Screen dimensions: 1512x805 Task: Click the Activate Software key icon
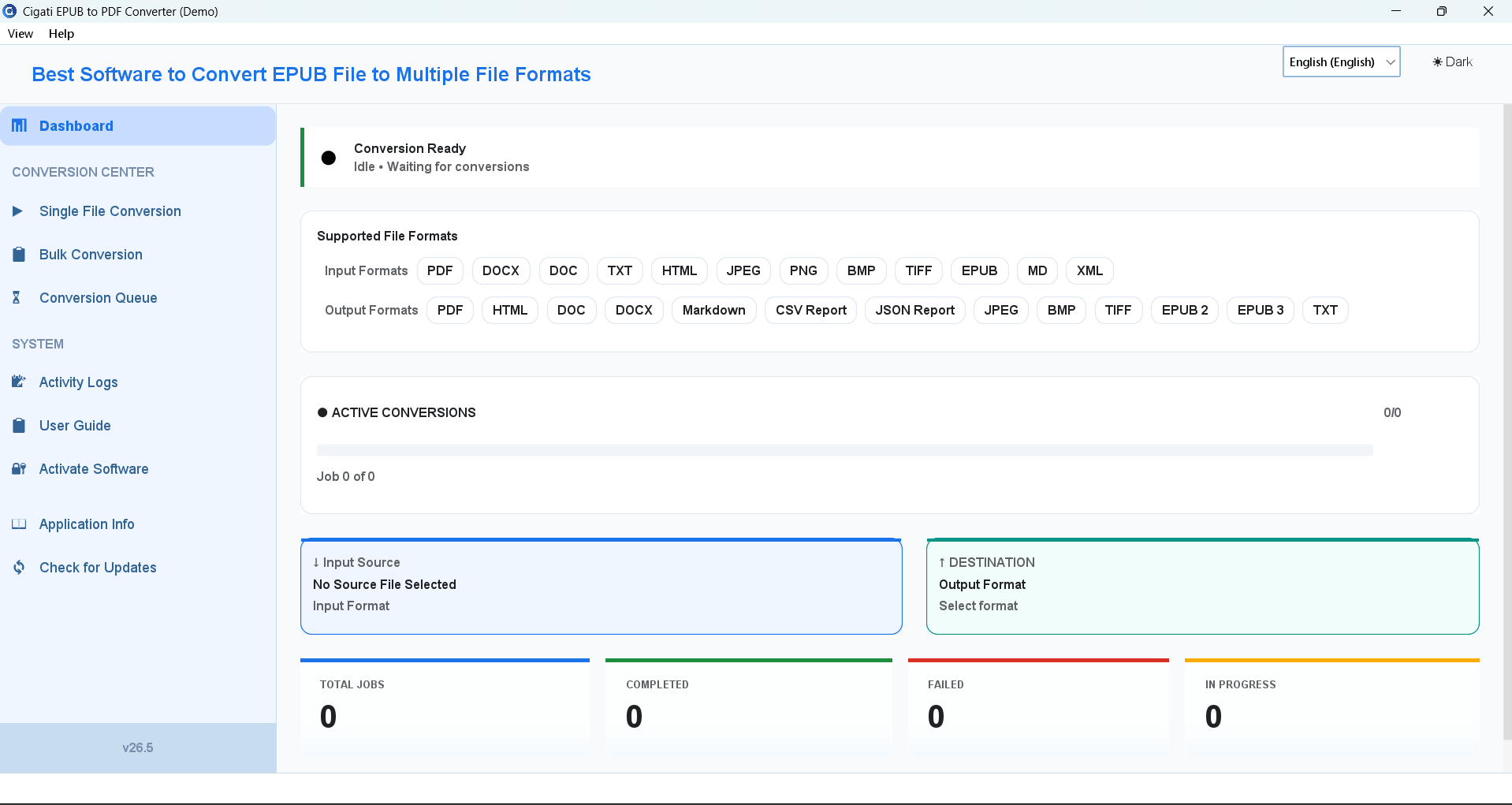coord(19,469)
